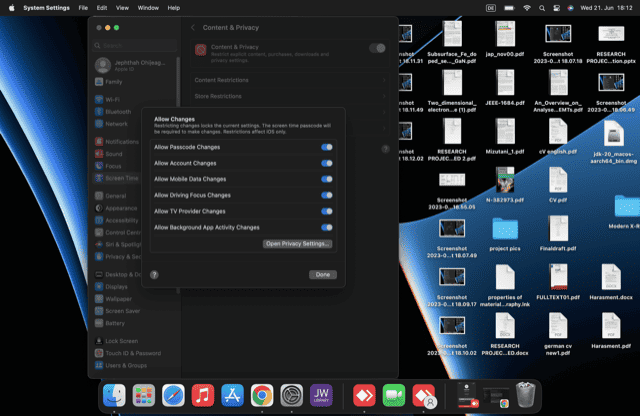Open App Store from the Dock
This screenshot has height=416, width=640.
[x=232, y=395]
